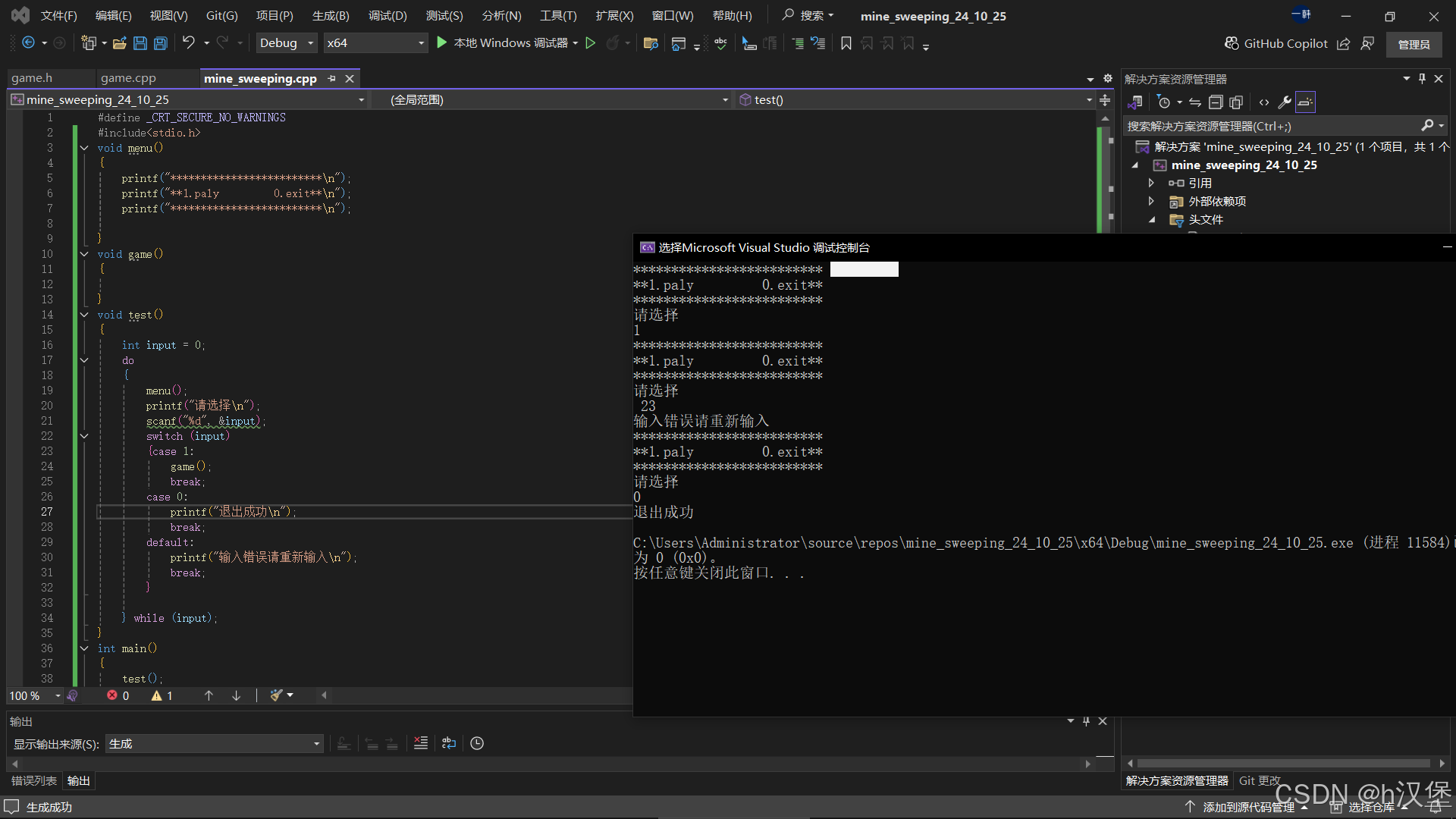This screenshot has width=1456, height=819.
Task: Click Sync with Active Document arrows icon
Action: click(x=1195, y=102)
